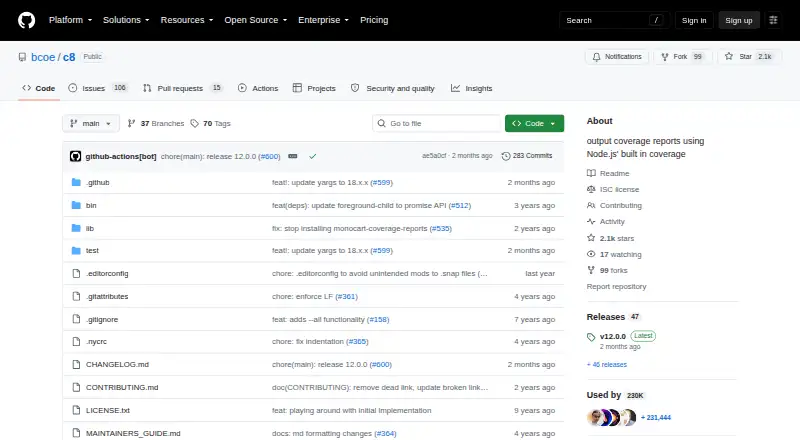800x440 pixels.
Task: Fork the repository with Fork button
Action: 681,57
